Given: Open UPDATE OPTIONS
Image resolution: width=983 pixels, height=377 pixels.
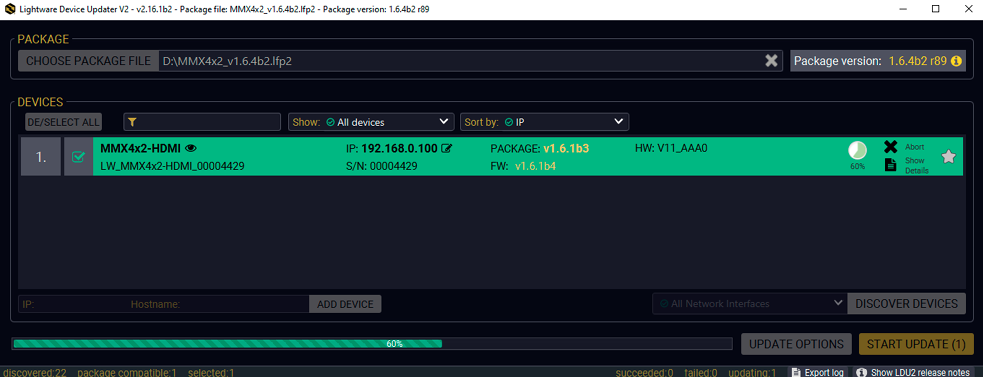Looking at the screenshot, I should click(796, 344).
